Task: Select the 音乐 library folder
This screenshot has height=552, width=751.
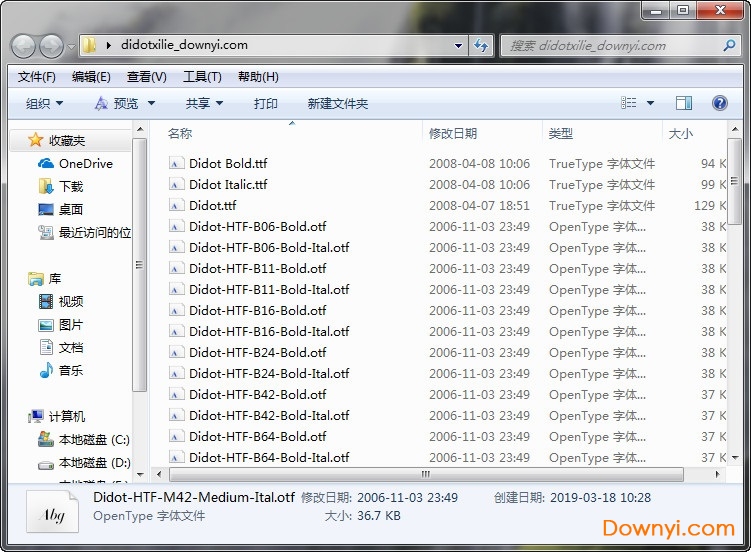Action: (70, 370)
